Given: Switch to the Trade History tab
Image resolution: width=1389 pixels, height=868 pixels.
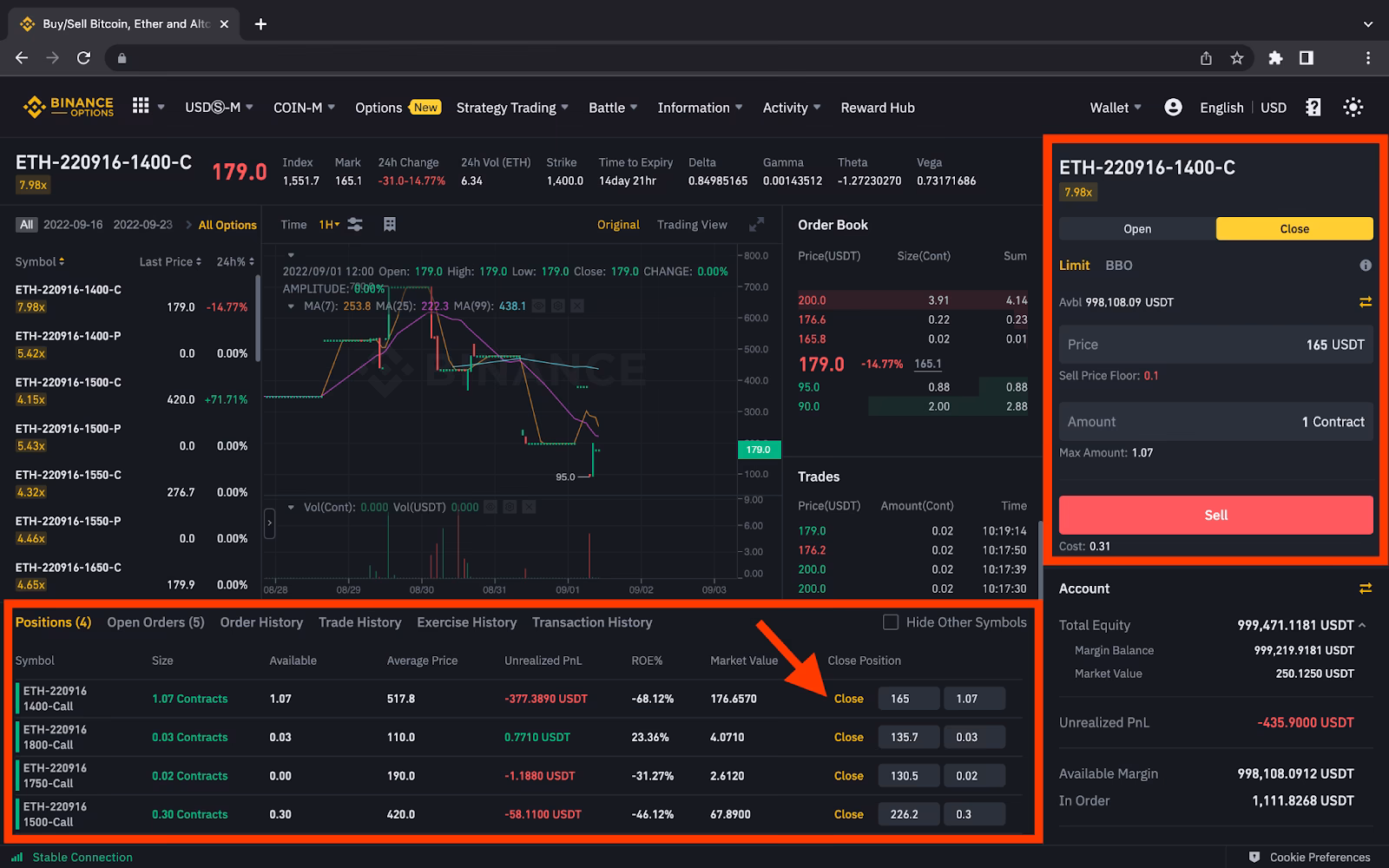Looking at the screenshot, I should 359,621.
